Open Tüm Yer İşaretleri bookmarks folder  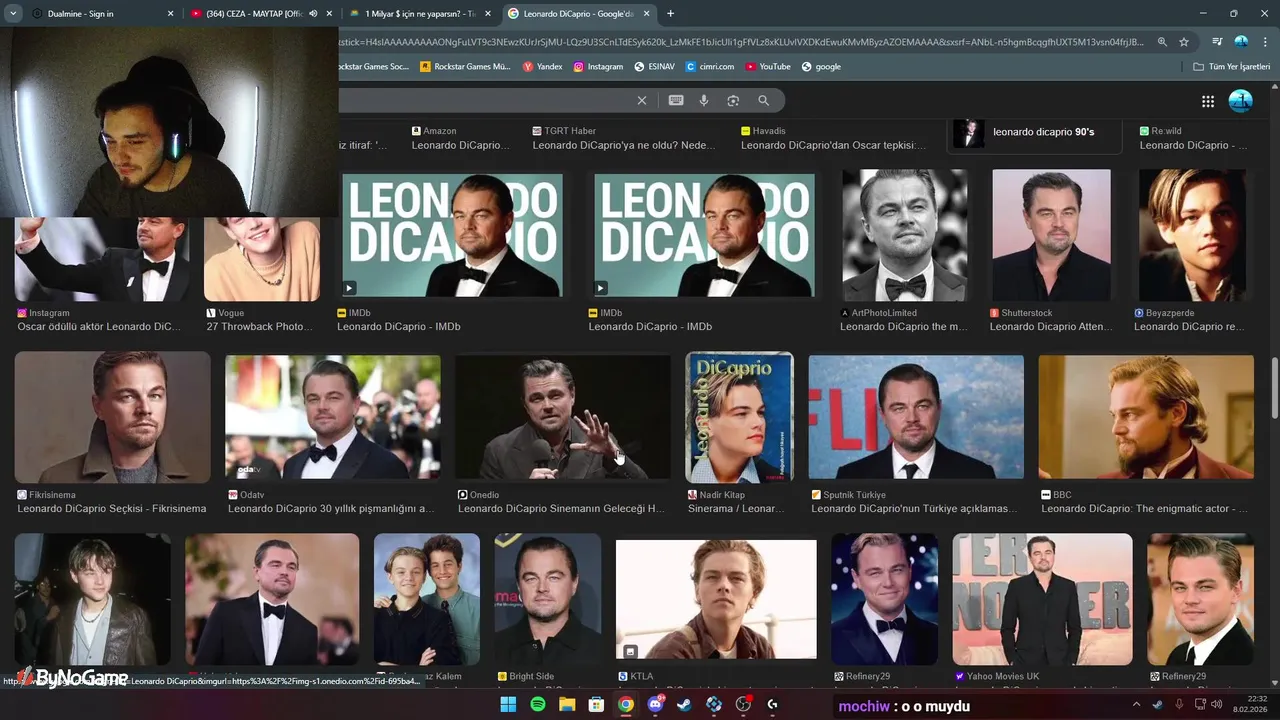pos(1232,67)
